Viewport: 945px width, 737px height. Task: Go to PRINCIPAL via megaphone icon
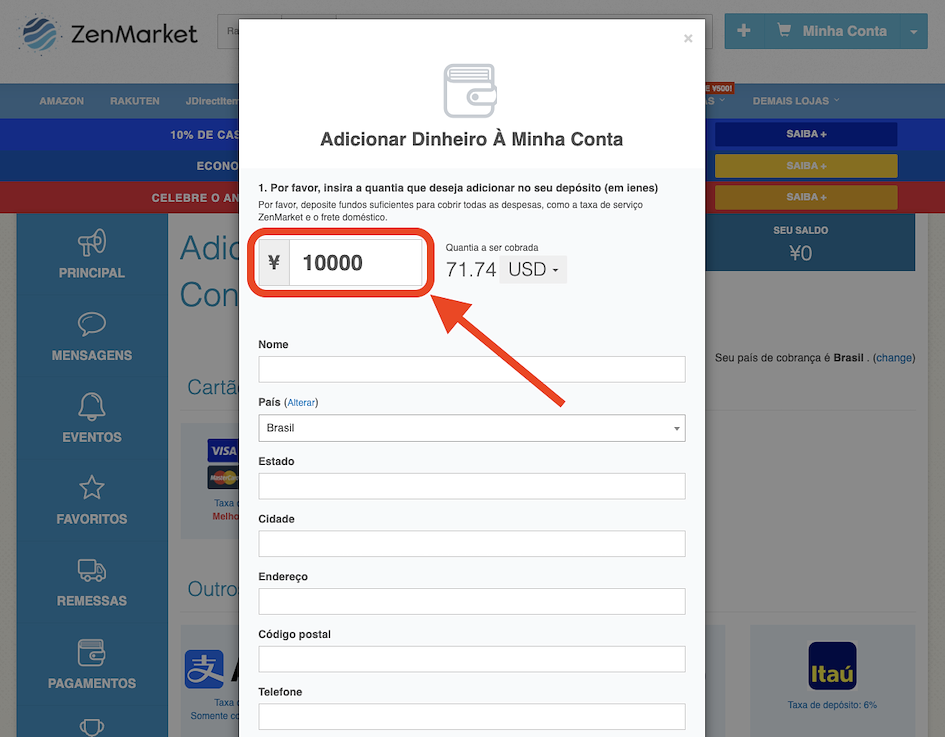92,242
